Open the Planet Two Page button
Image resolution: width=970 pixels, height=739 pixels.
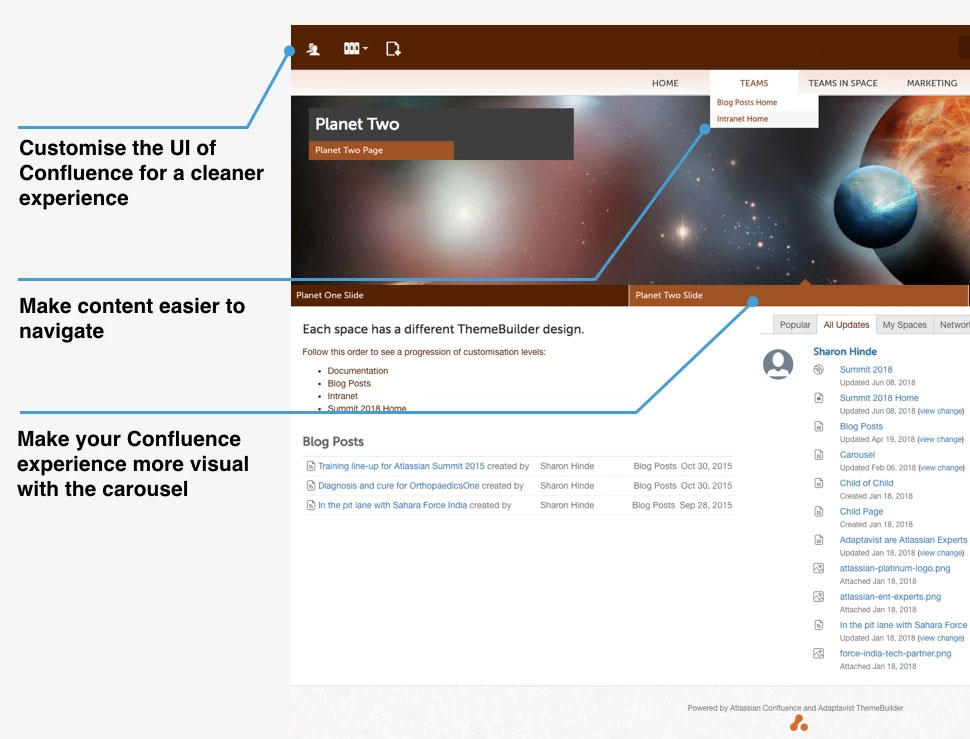pos(381,150)
